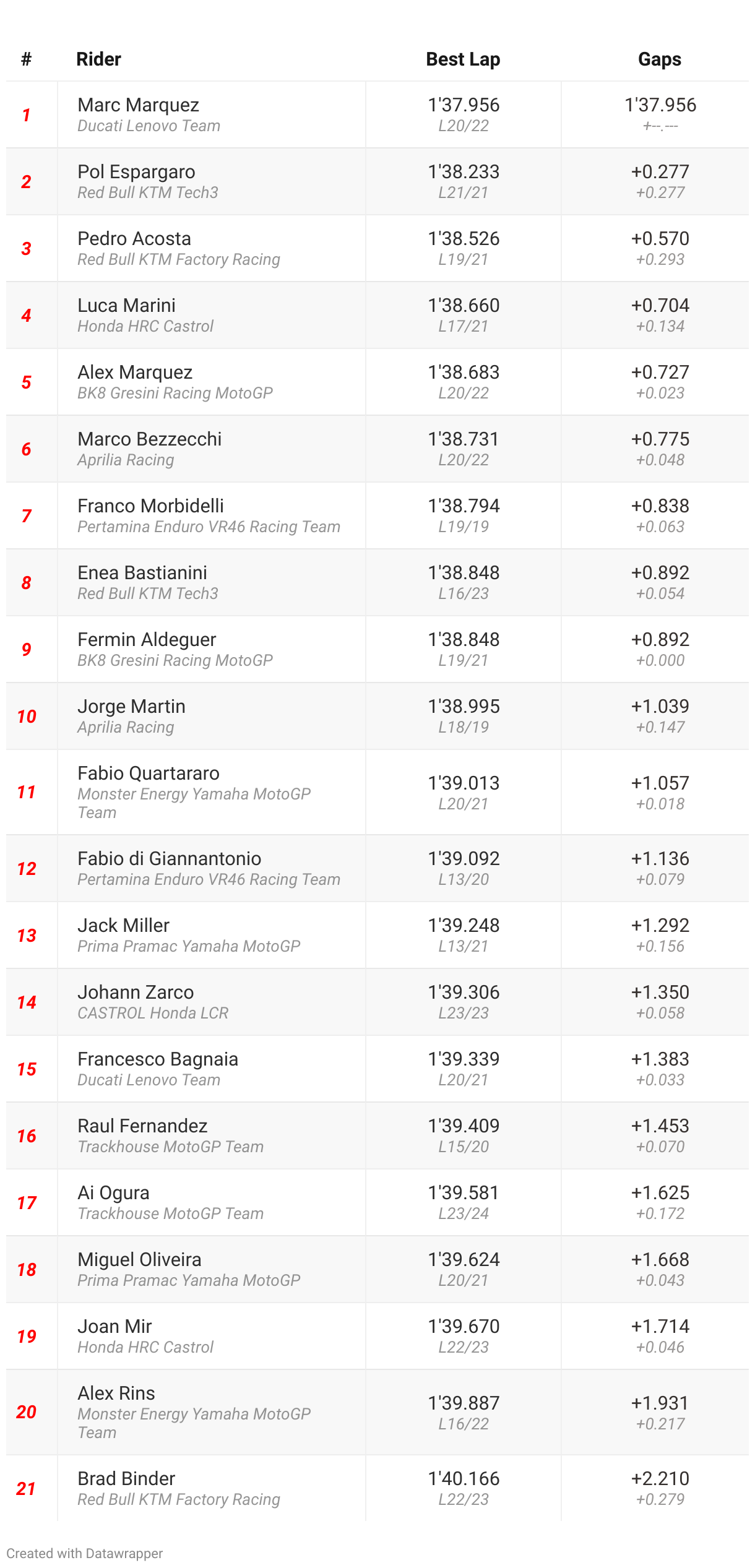
Task: Click the # position column header
Action: 26,59
